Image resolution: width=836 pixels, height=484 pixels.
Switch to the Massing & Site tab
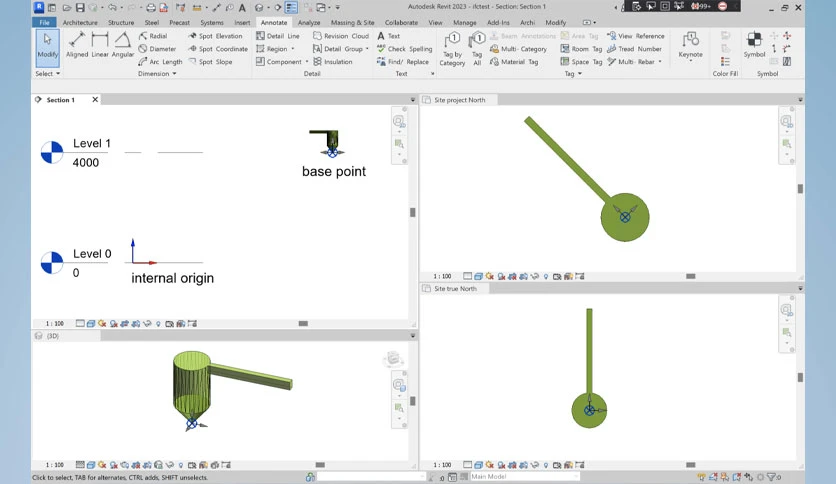point(352,22)
